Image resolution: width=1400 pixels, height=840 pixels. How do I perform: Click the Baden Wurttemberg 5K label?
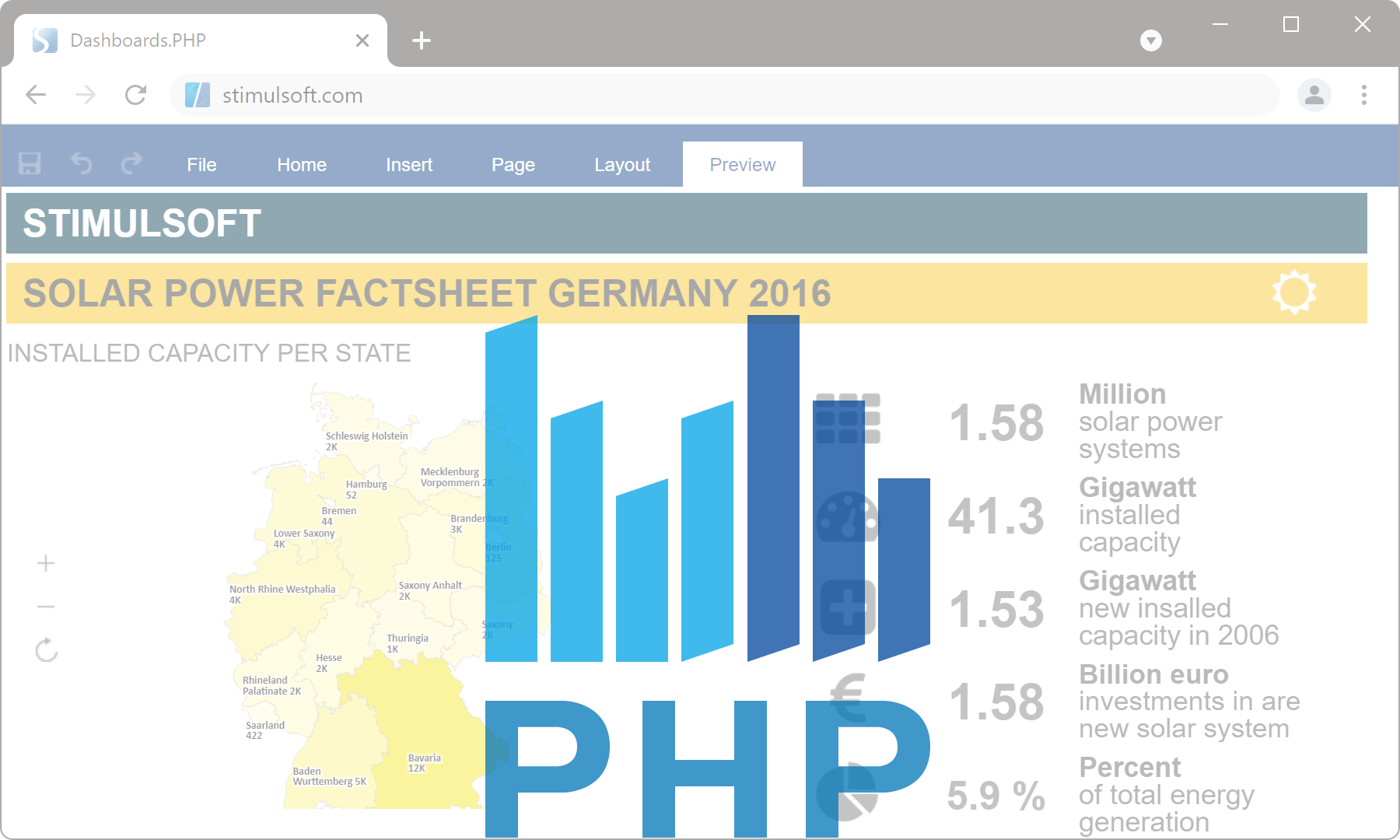pyautogui.click(x=330, y=776)
